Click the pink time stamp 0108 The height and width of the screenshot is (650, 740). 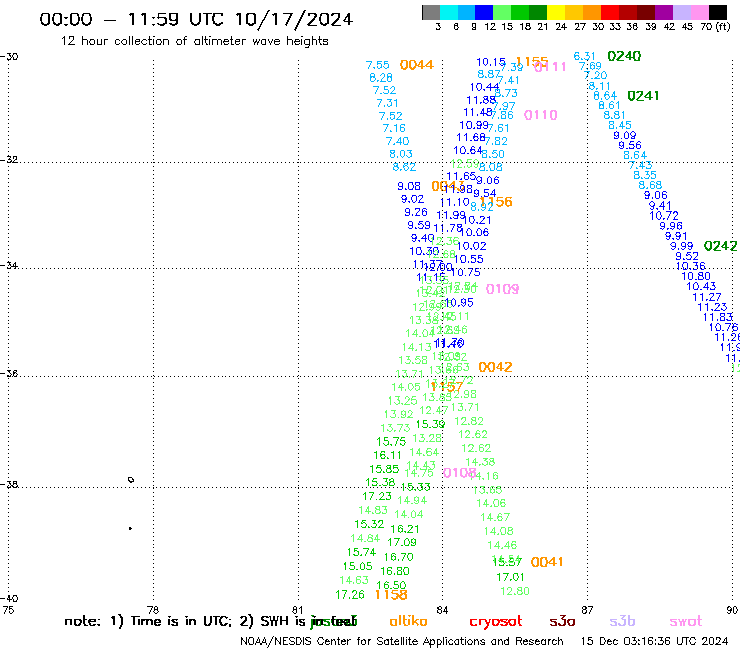[x=460, y=473]
